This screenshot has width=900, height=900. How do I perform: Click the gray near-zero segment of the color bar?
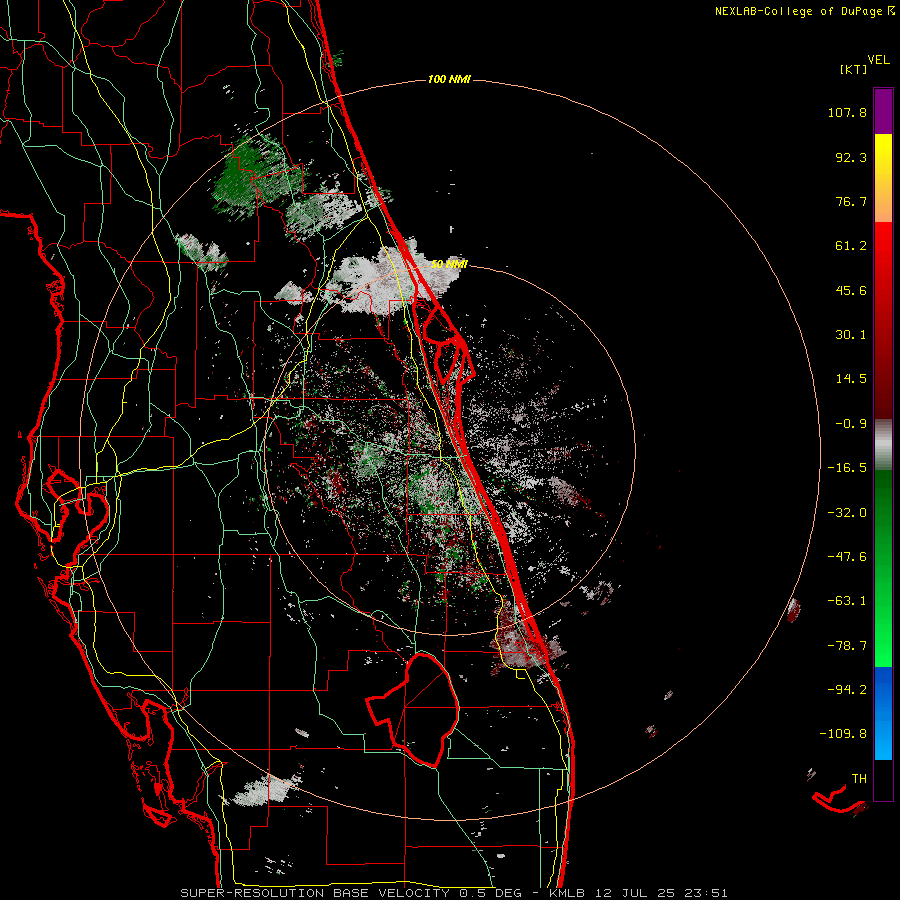[x=883, y=444]
